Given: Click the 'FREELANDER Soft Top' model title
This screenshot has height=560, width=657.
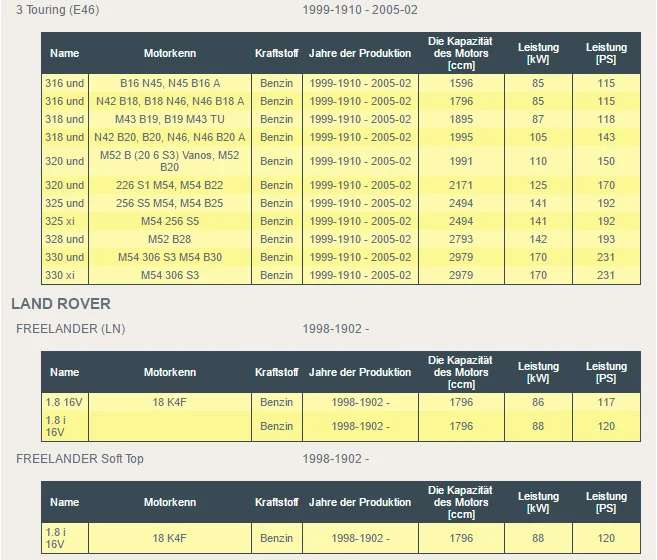Looking at the screenshot, I should (x=80, y=459).
